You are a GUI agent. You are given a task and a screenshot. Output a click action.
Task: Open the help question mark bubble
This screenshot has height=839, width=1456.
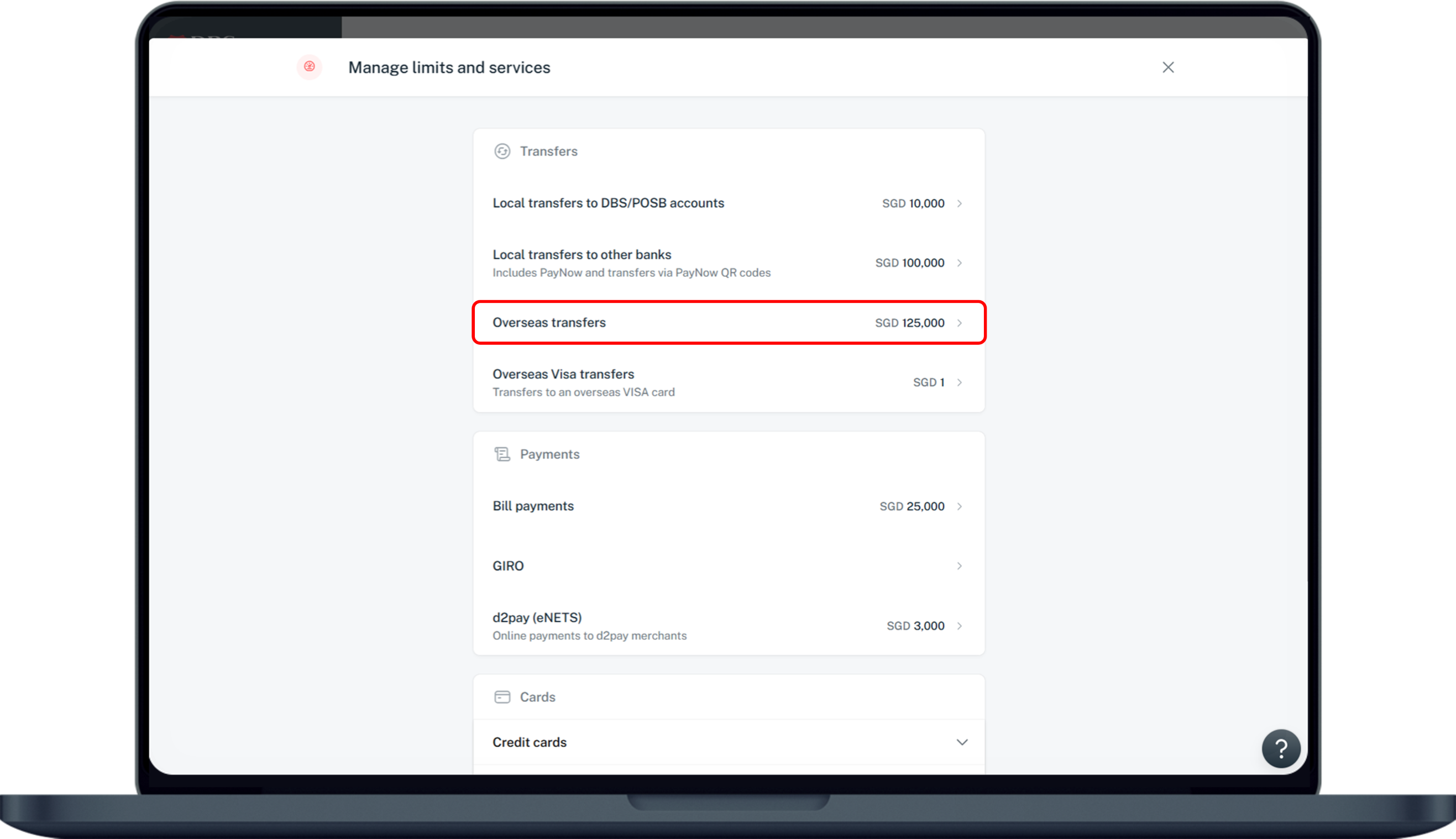[1280, 748]
